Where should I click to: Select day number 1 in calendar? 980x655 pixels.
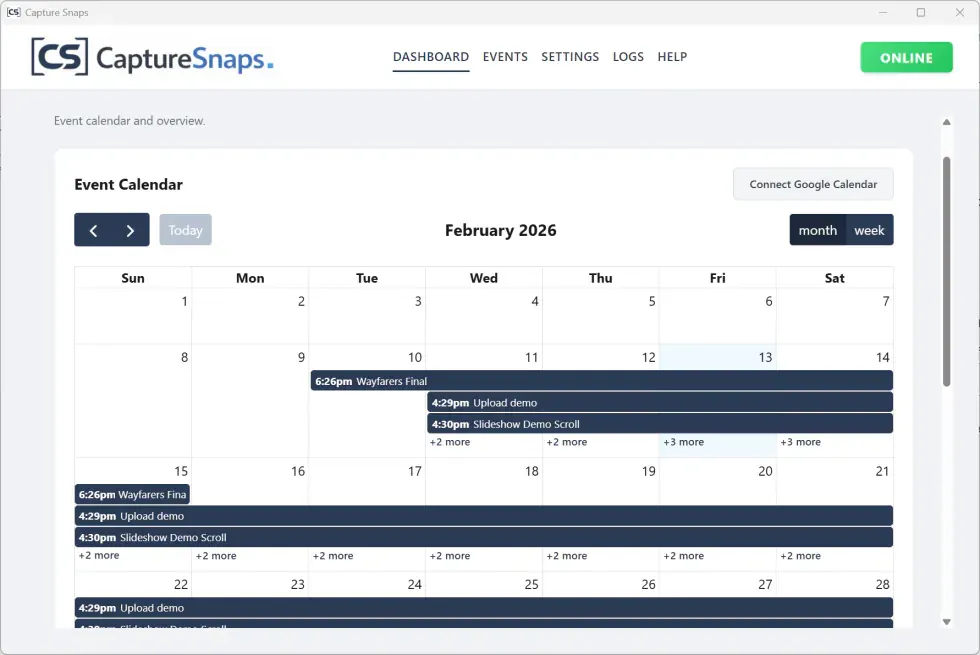pos(184,301)
